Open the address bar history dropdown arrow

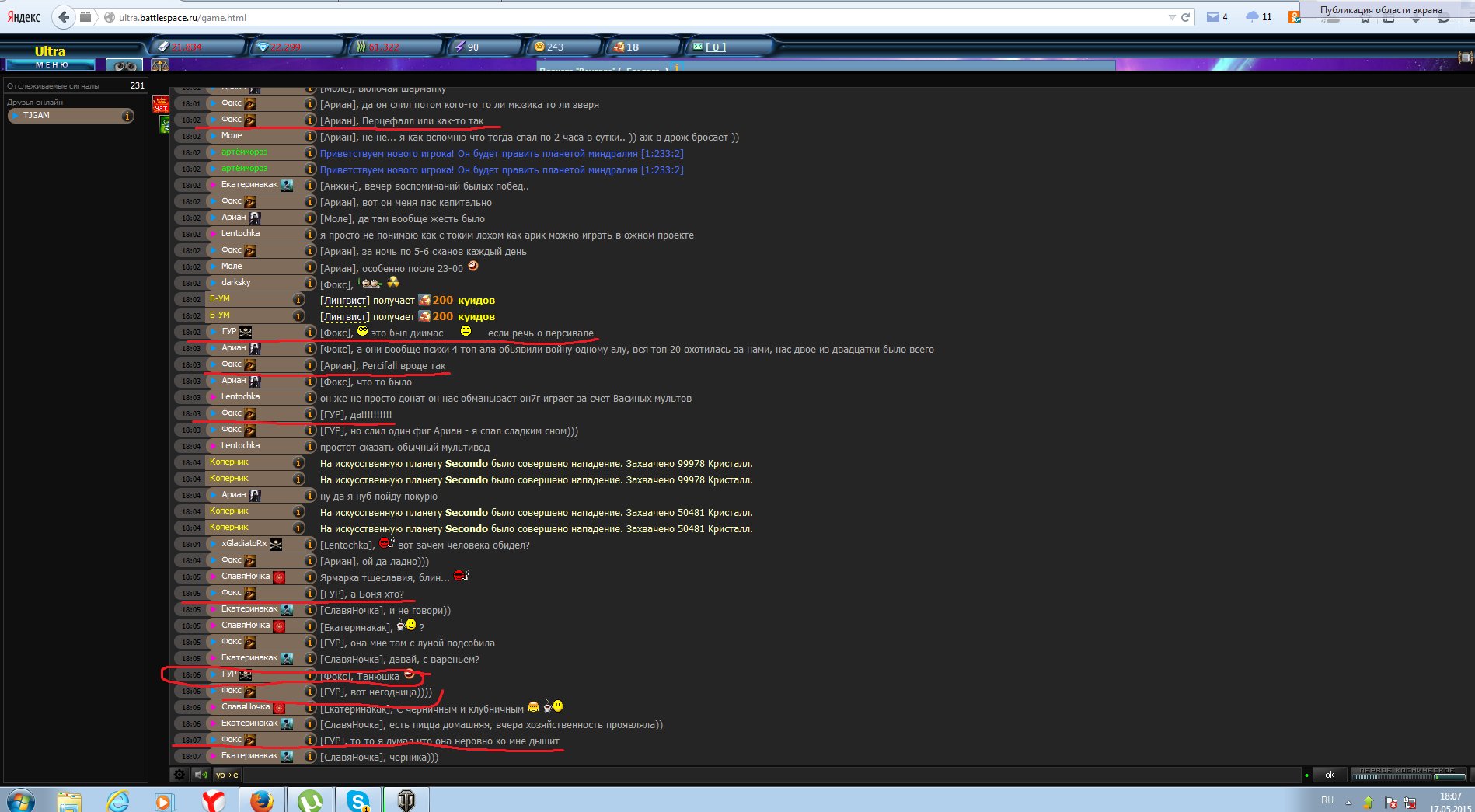[x=1172, y=17]
